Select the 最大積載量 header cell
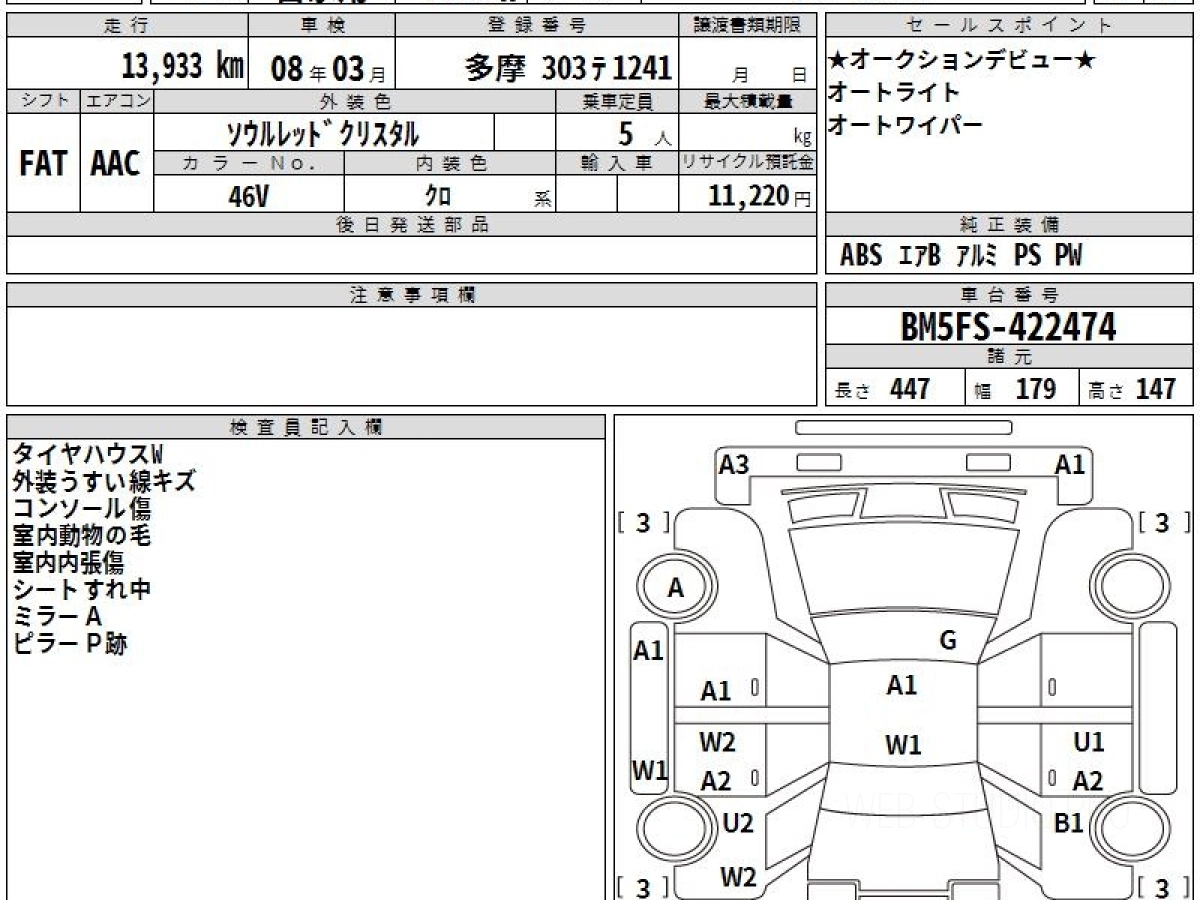 pyautogui.click(x=748, y=102)
